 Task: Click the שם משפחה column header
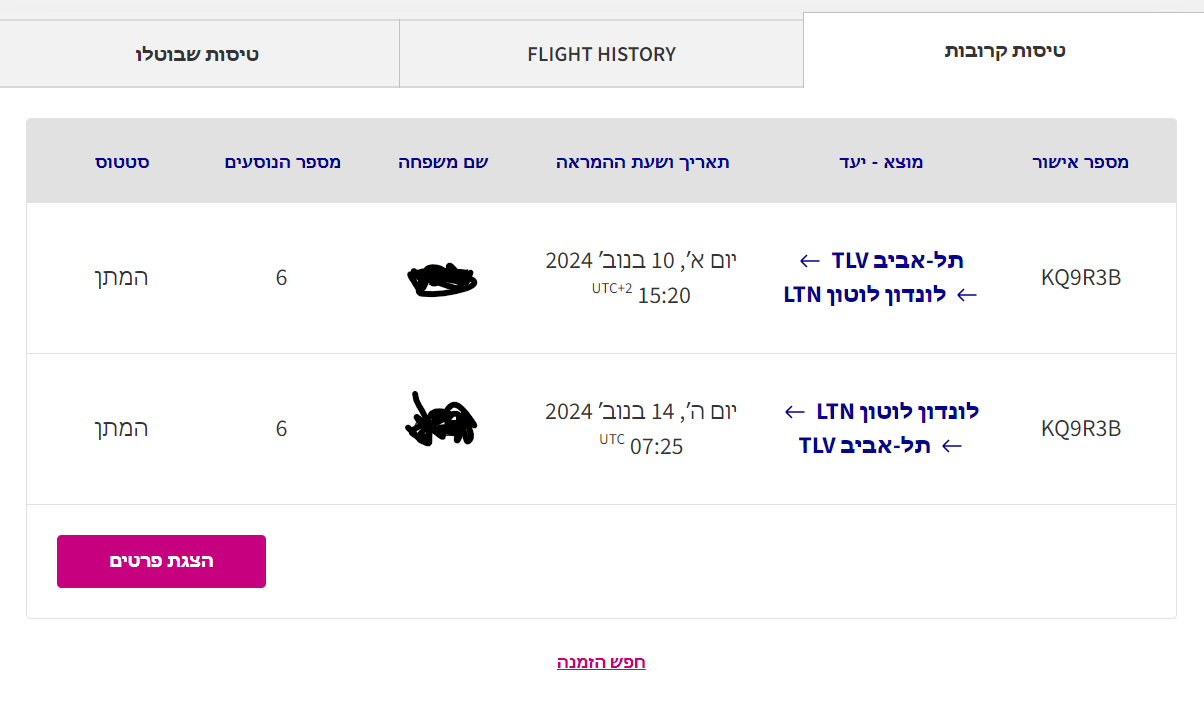click(443, 161)
